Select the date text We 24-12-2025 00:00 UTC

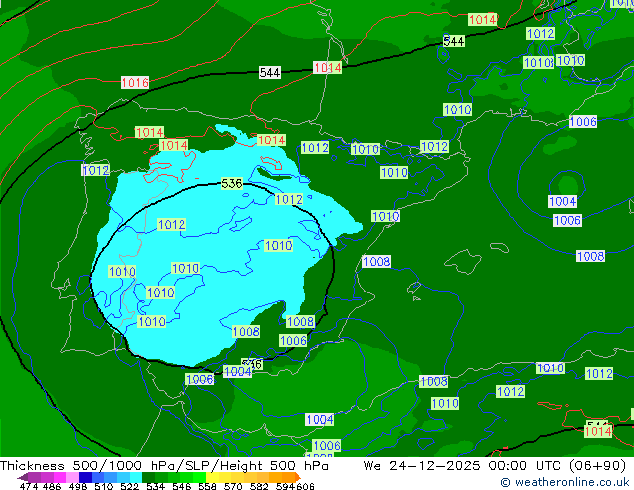464,465
